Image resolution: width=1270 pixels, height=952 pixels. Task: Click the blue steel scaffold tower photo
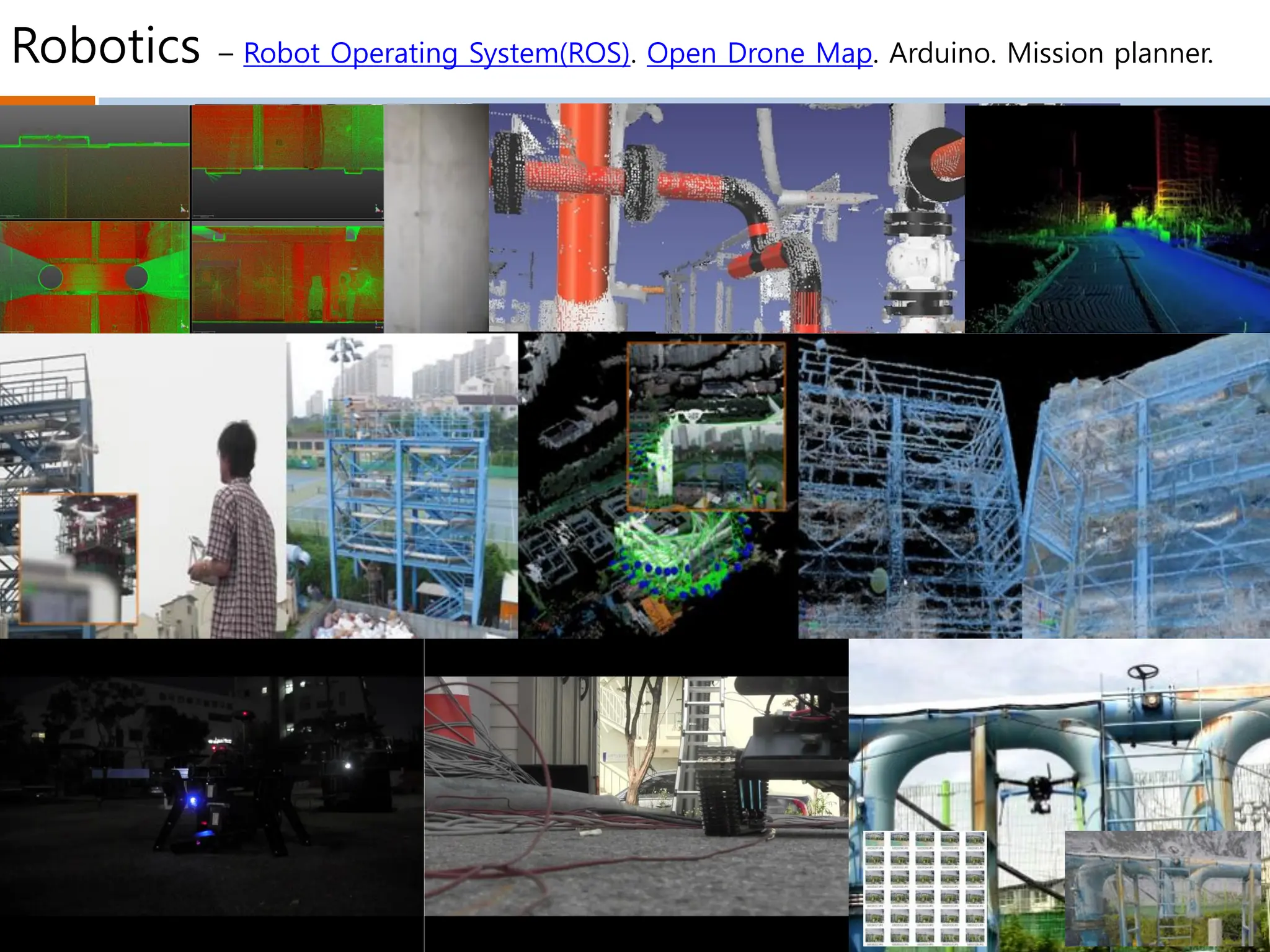point(402,486)
